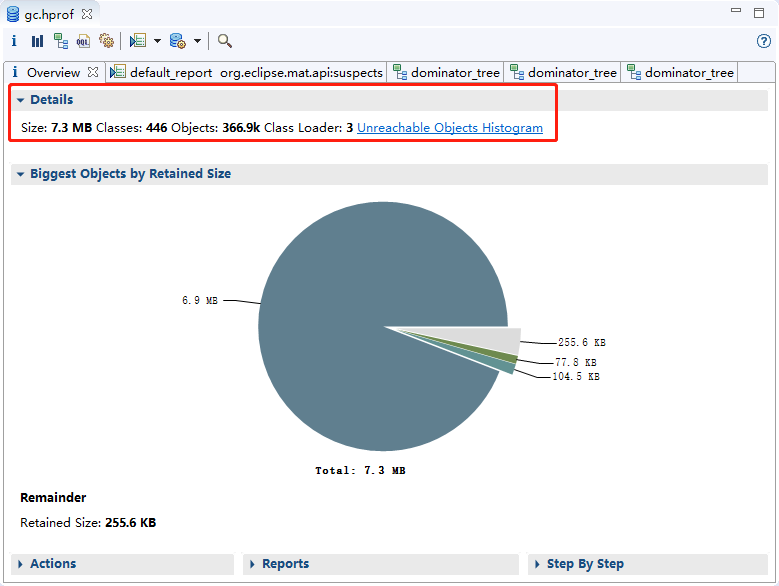Viewport: 779px width, 586px height.
Task: Click the Remainder heading
Action: click(x=53, y=498)
